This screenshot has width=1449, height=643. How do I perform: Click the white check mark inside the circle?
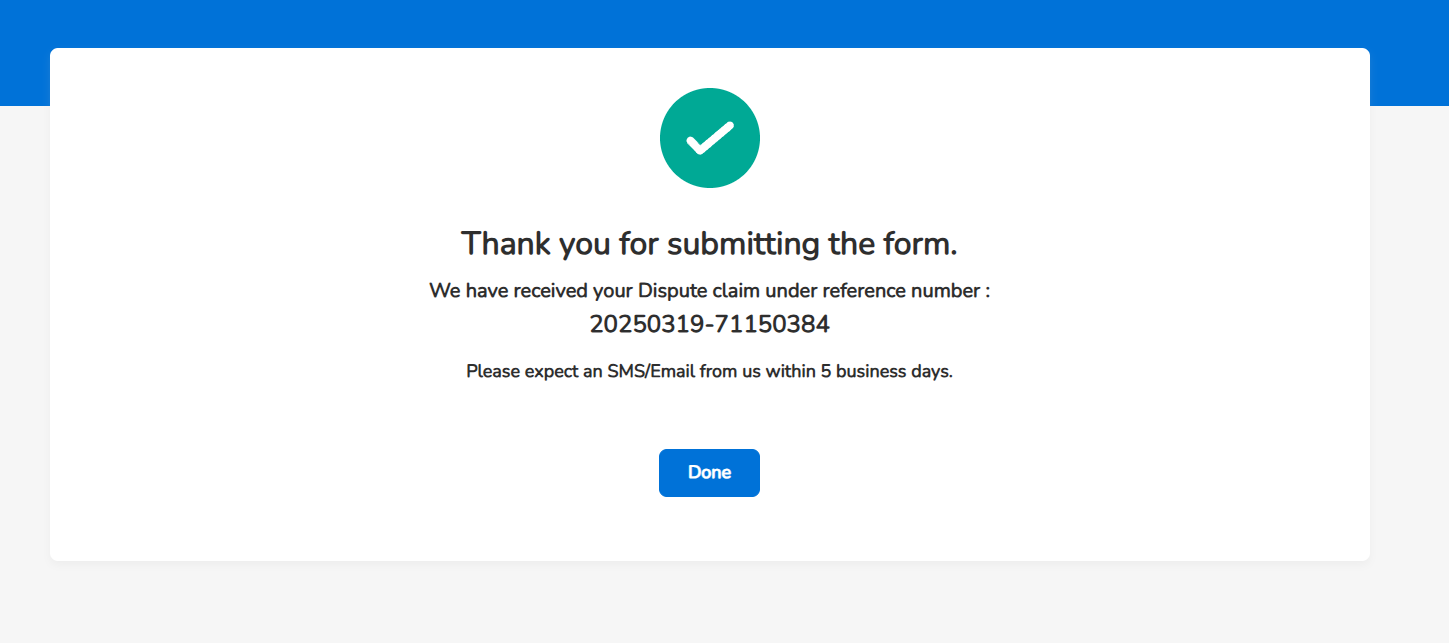pos(710,139)
